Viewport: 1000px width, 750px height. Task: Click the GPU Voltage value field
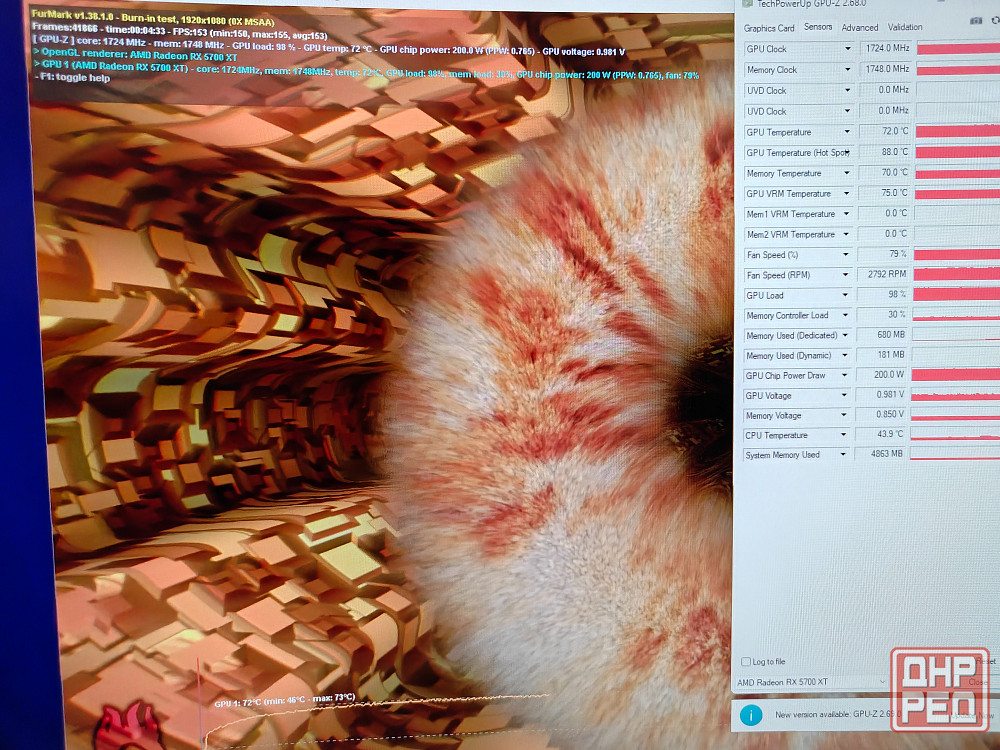pyautogui.click(x=884, y=396)
